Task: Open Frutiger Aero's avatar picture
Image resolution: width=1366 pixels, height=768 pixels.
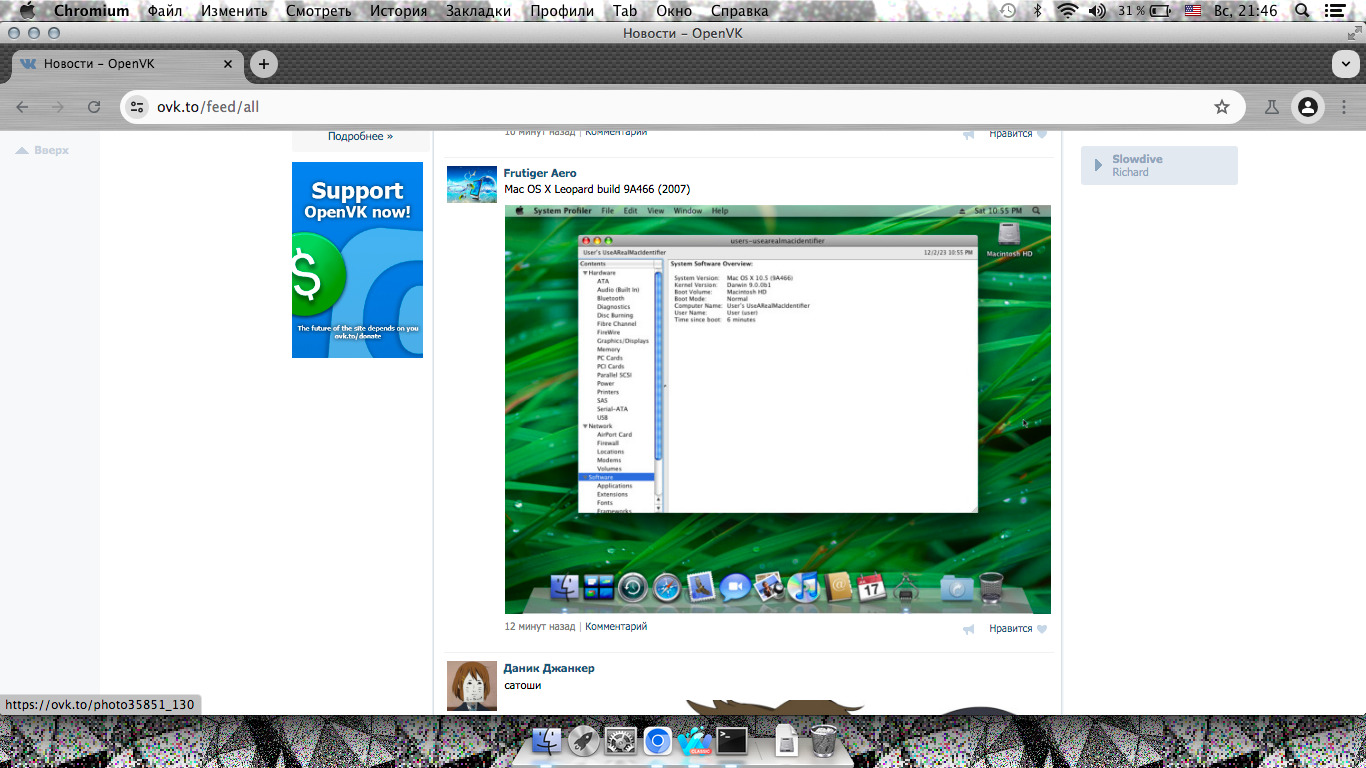Action: [472, 185]
